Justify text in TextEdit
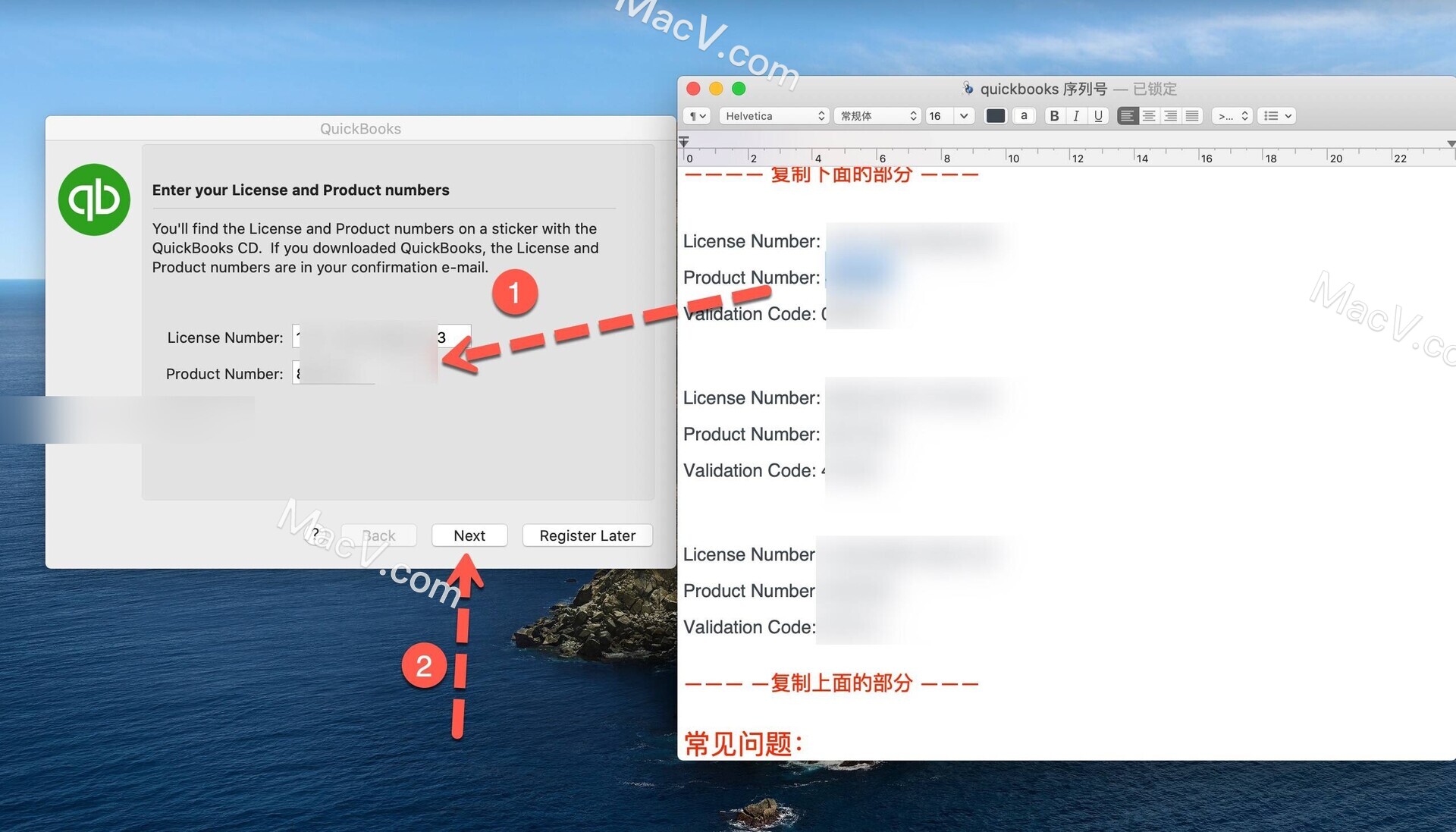The image size is (1456, 832). [1192, 116]
